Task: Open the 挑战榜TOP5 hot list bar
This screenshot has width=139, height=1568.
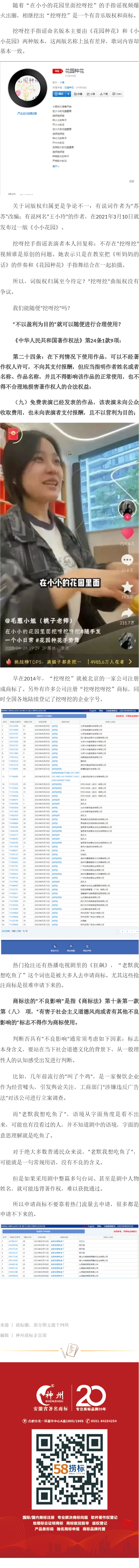Action: tap(70, 662)
